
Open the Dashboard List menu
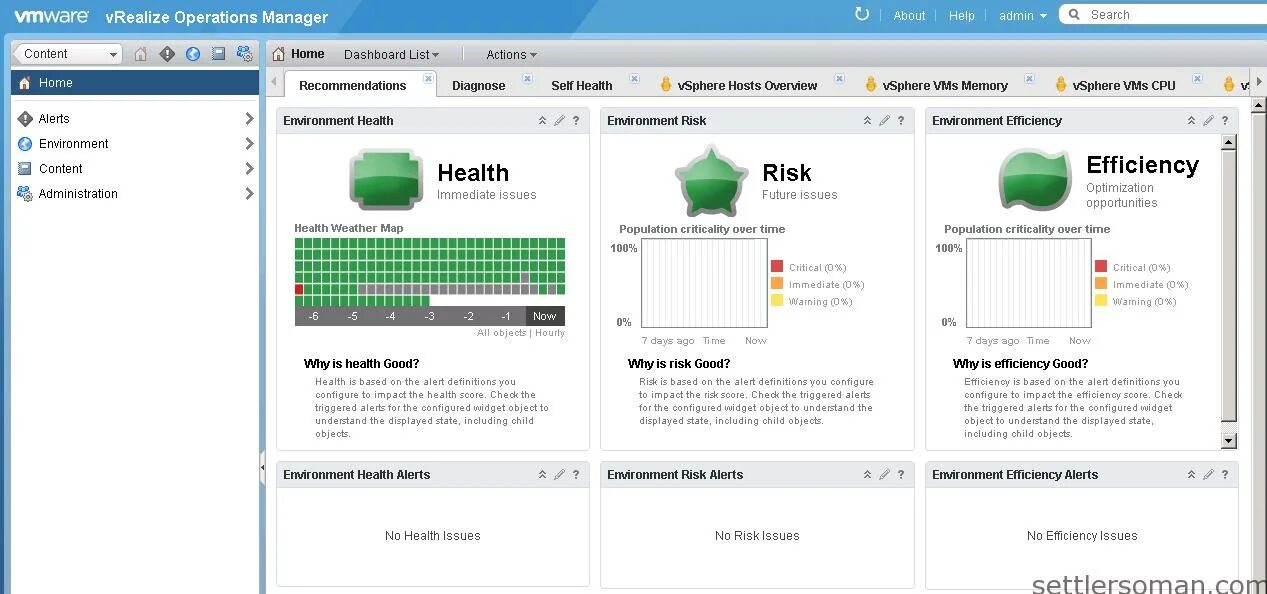click(x=391, y=55)
